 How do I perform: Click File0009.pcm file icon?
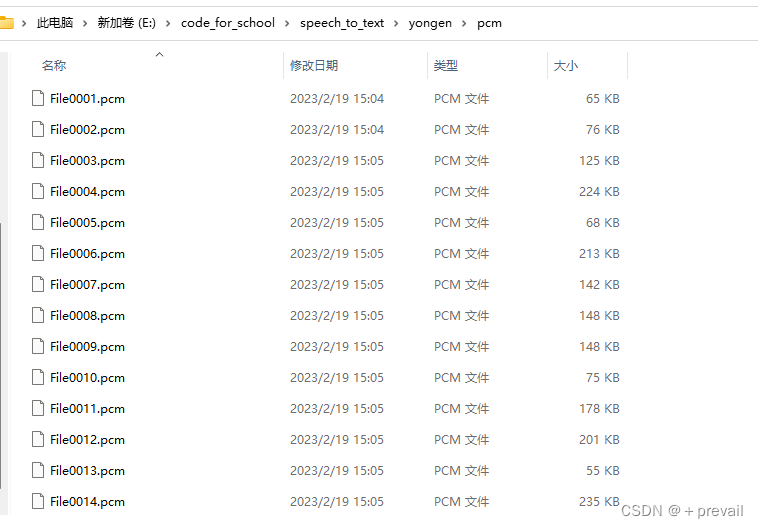[38, 346]
